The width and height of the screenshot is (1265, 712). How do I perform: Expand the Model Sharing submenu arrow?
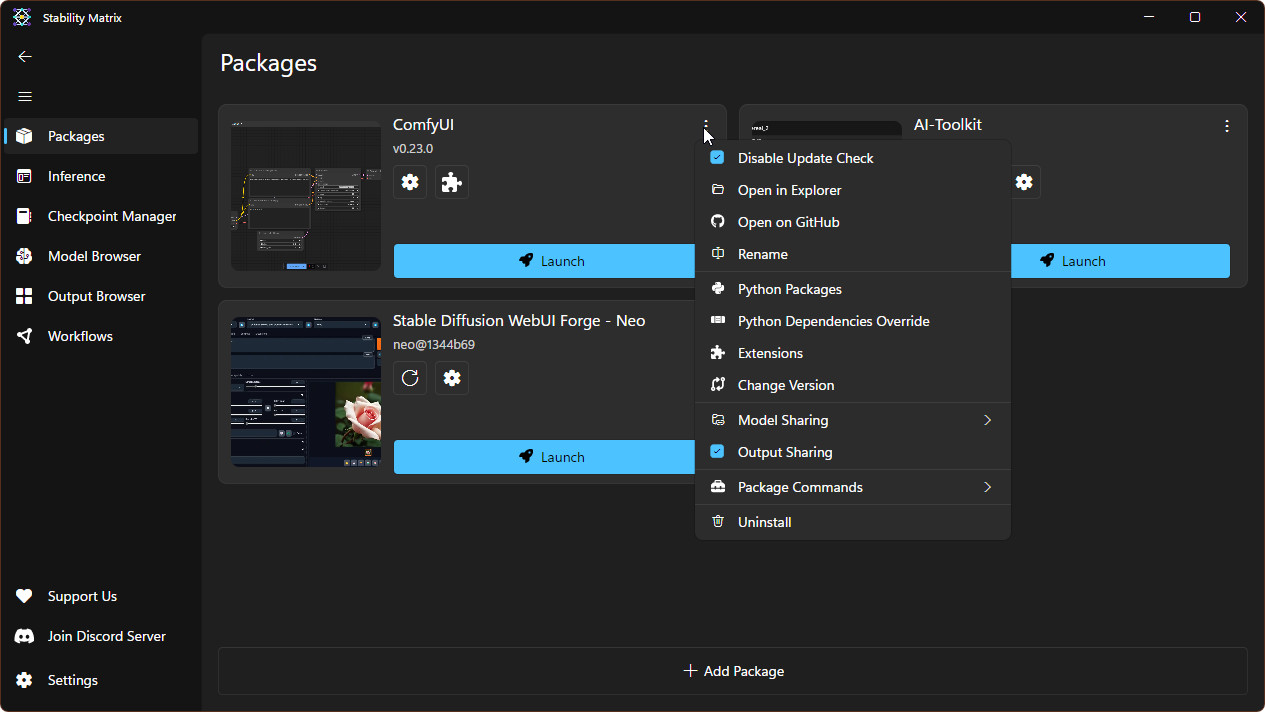click(x=987, y=420)
